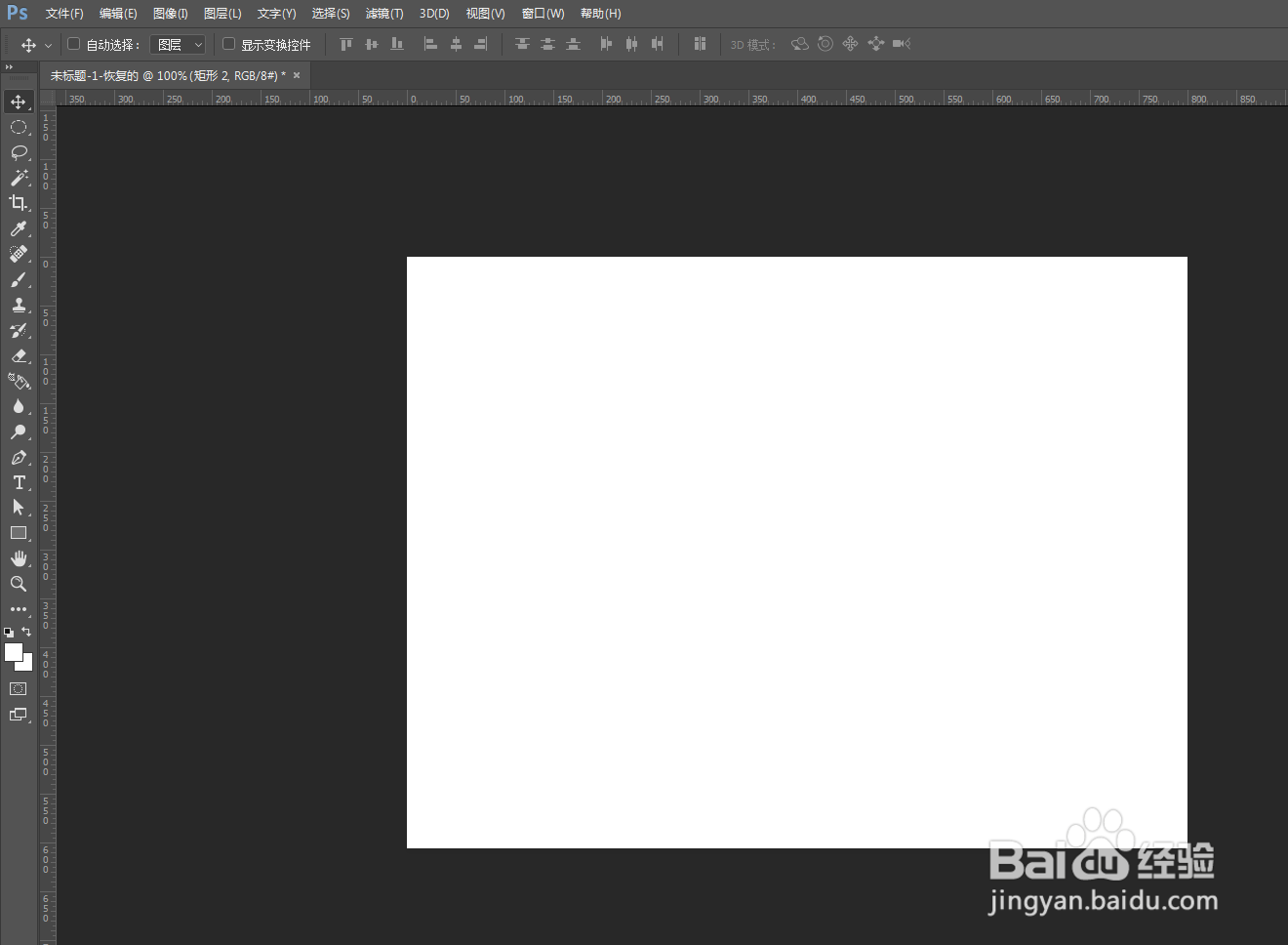Open the 图像(I) menu
The width and height of the screenshot is (1288, 945).
coord(171,14)
